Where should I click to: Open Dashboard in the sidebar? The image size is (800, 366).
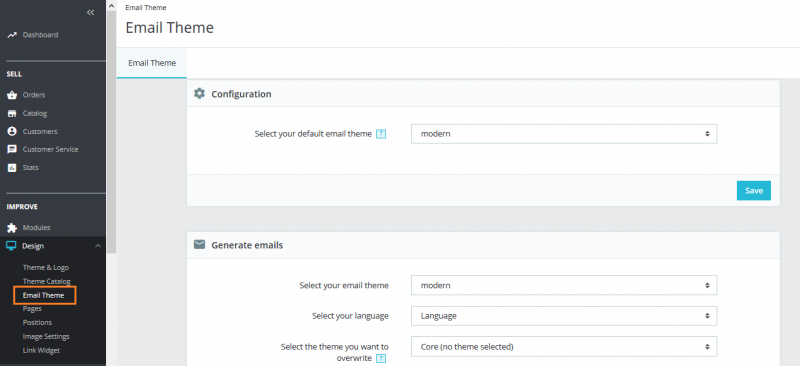pos(40,35)
